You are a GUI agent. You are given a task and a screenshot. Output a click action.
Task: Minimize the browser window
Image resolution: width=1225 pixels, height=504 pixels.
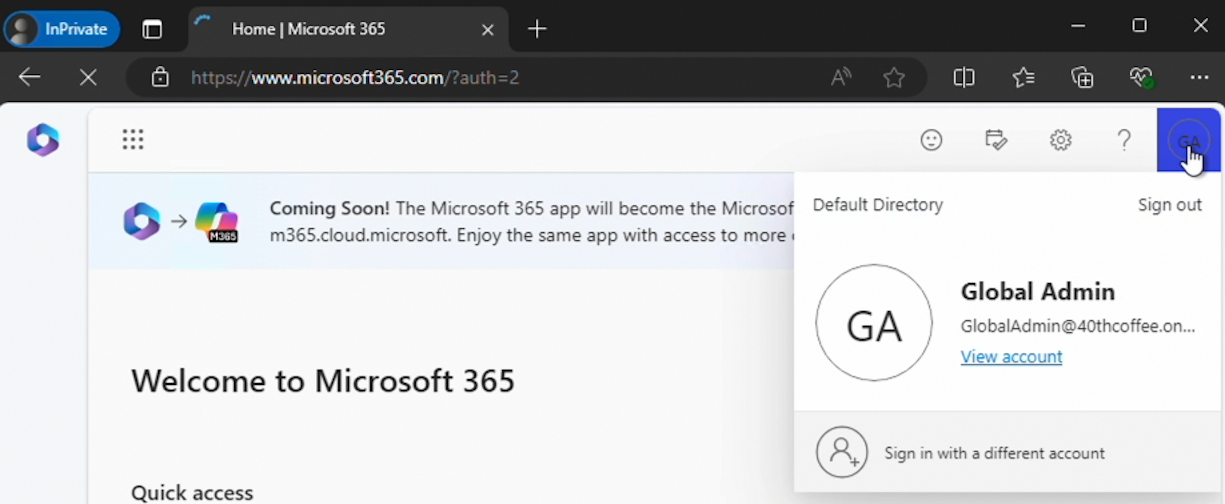1078,26
